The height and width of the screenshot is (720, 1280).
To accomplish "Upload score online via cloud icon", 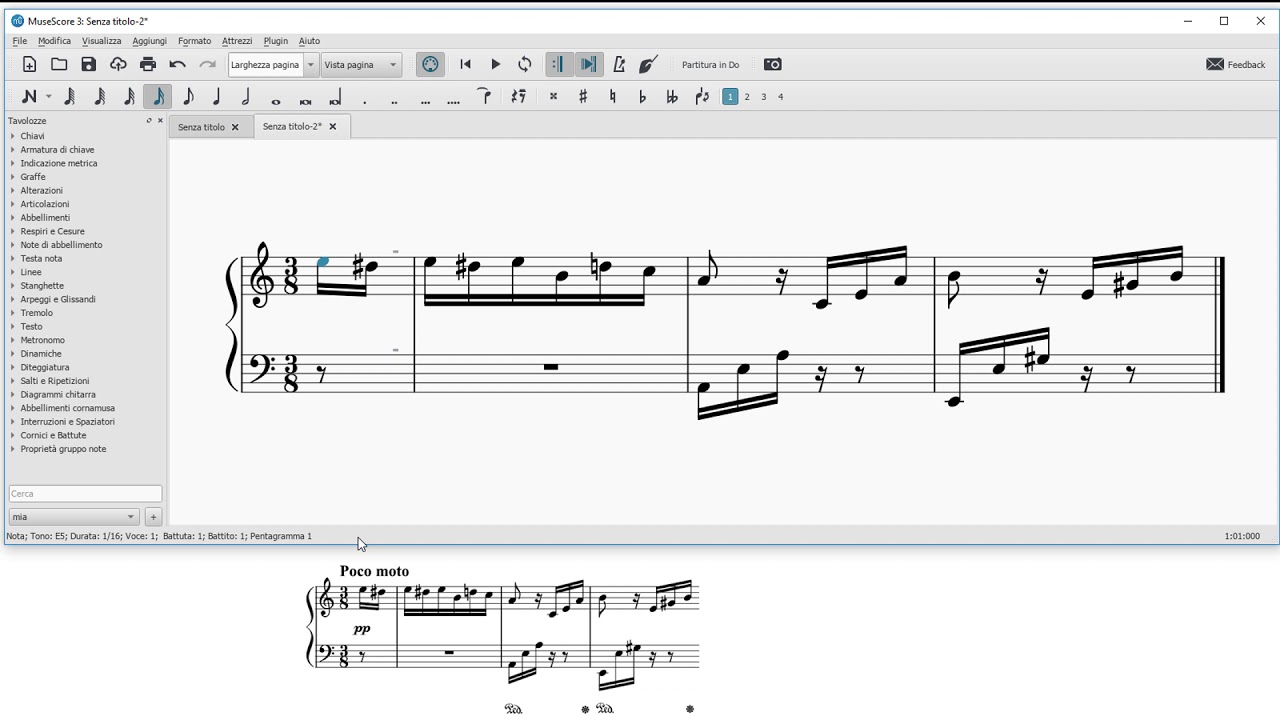I will click(x=118, y=64).
